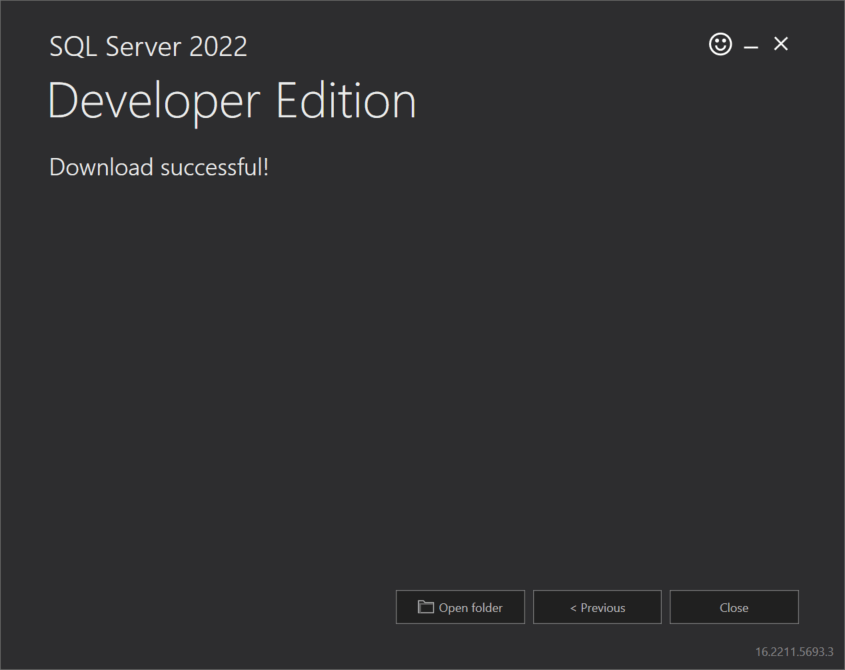Viewport: 845px width, 670px height.
Task: Click the folder icon on Open folder
Action: click(426, 607)
